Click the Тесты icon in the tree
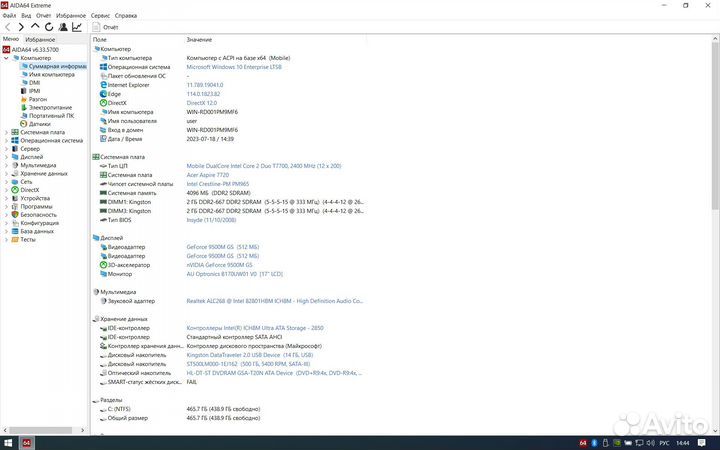This screenshot has height=450, width=720. 15,240
